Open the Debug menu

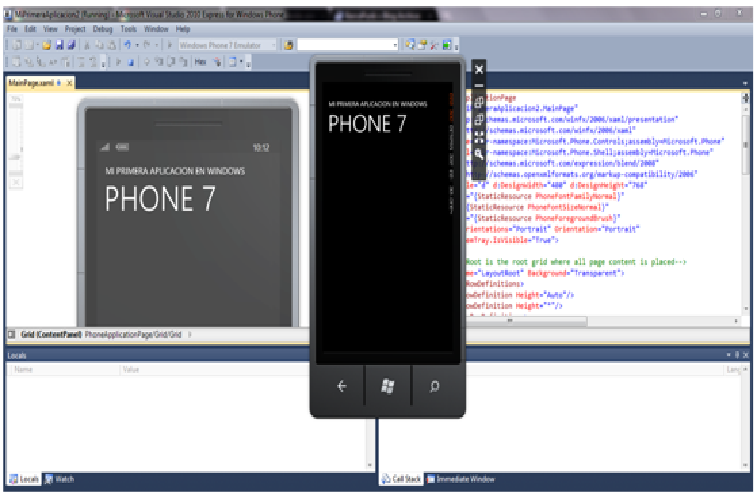click(x=103, y=29)
